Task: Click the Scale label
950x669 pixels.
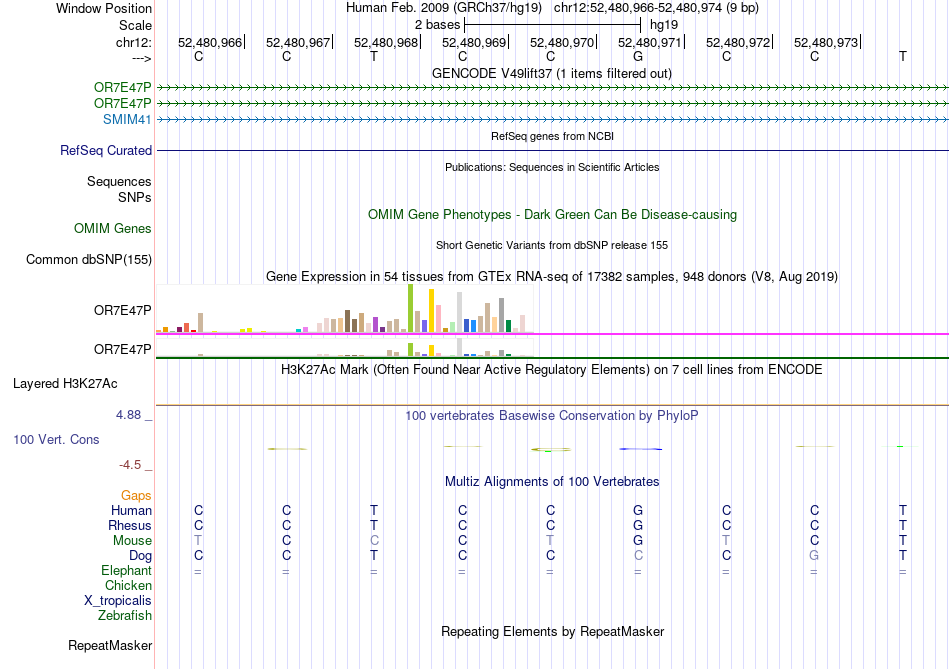Action: pyautogui.click(x=135, y=25)
